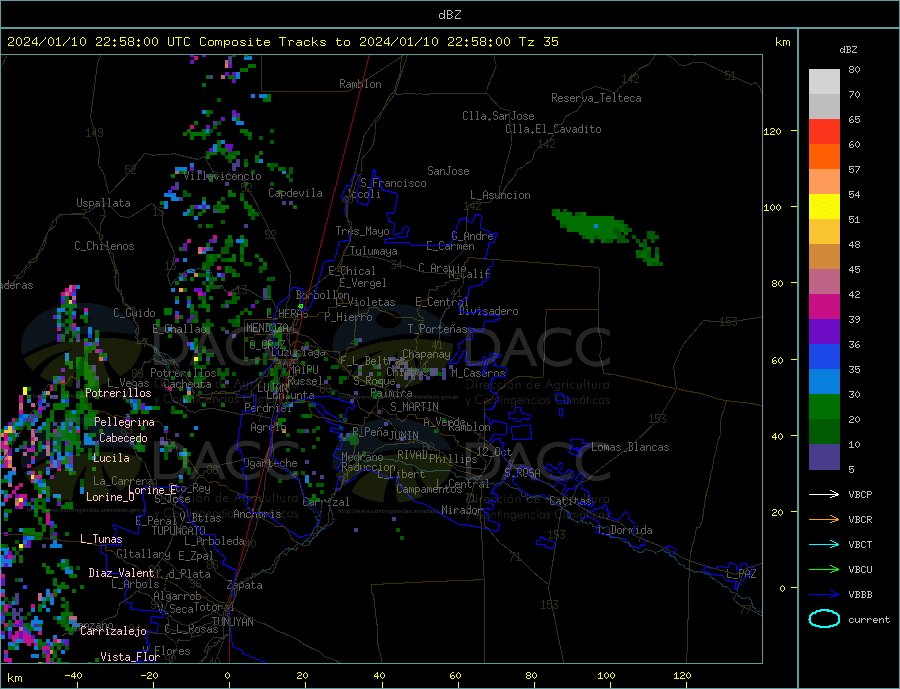Click the Clla.El_Cavadito label
The width and height of the screenshot is (900, 689).
click(553, 129)
